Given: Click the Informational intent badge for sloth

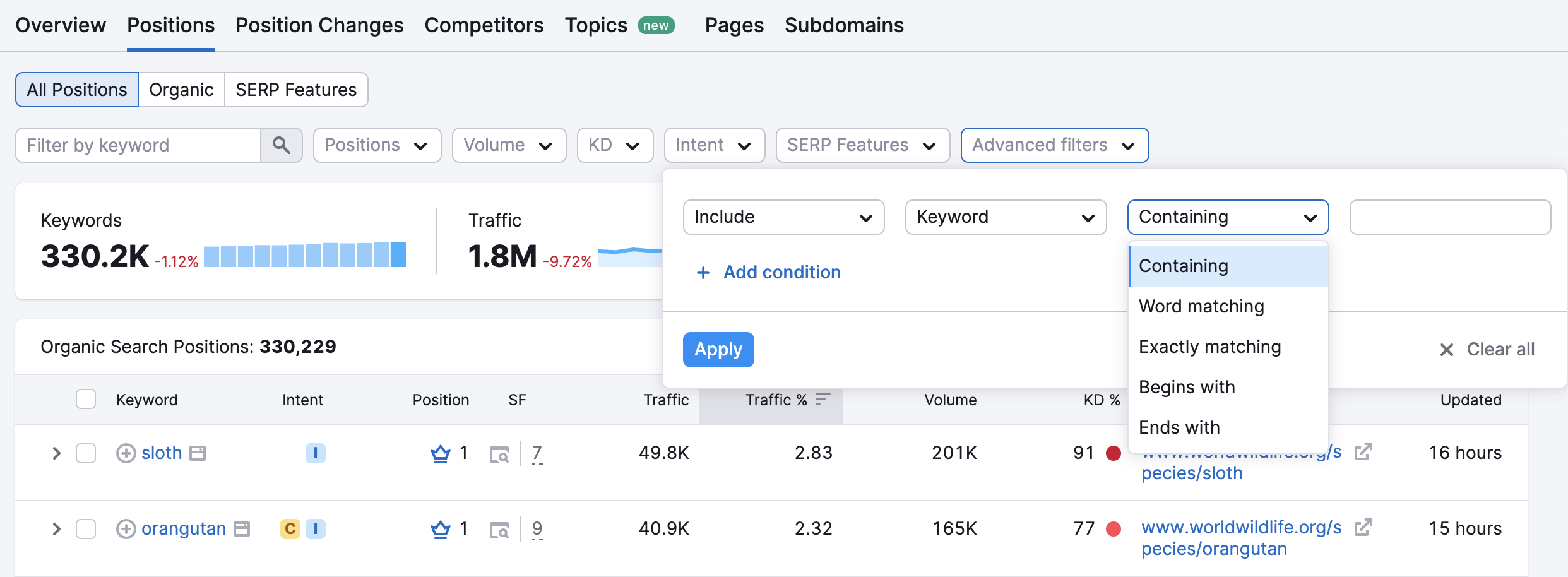Looking at the screenshot, I should tap(315, 453).
